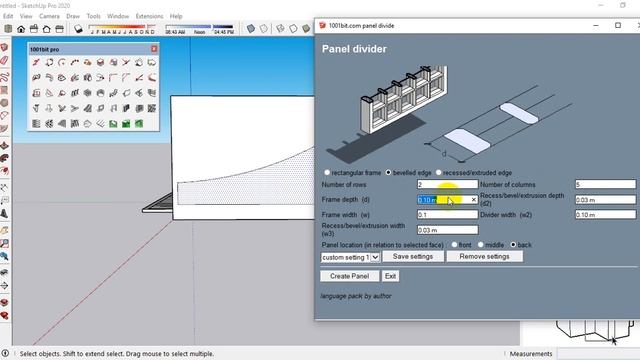Click the leftmost green icon in 1001bit pro
The image size is (640, 360).
click(113, 123)
